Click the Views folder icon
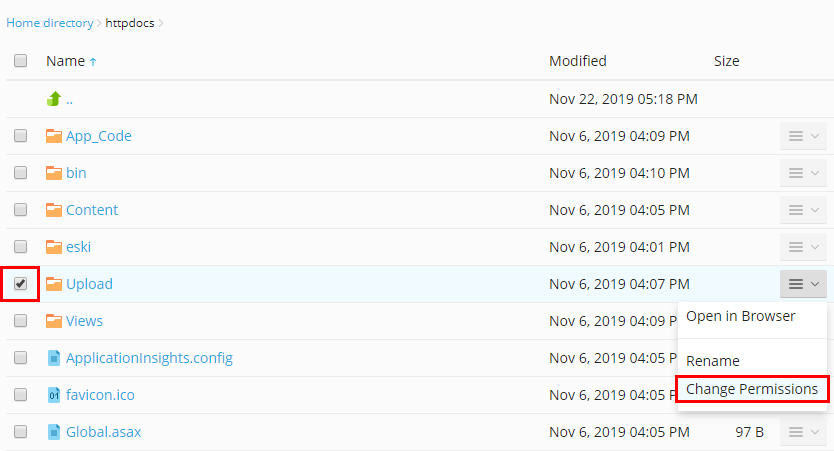The height and width of the screenshot is (451, 834). click(x=54, y=321)
